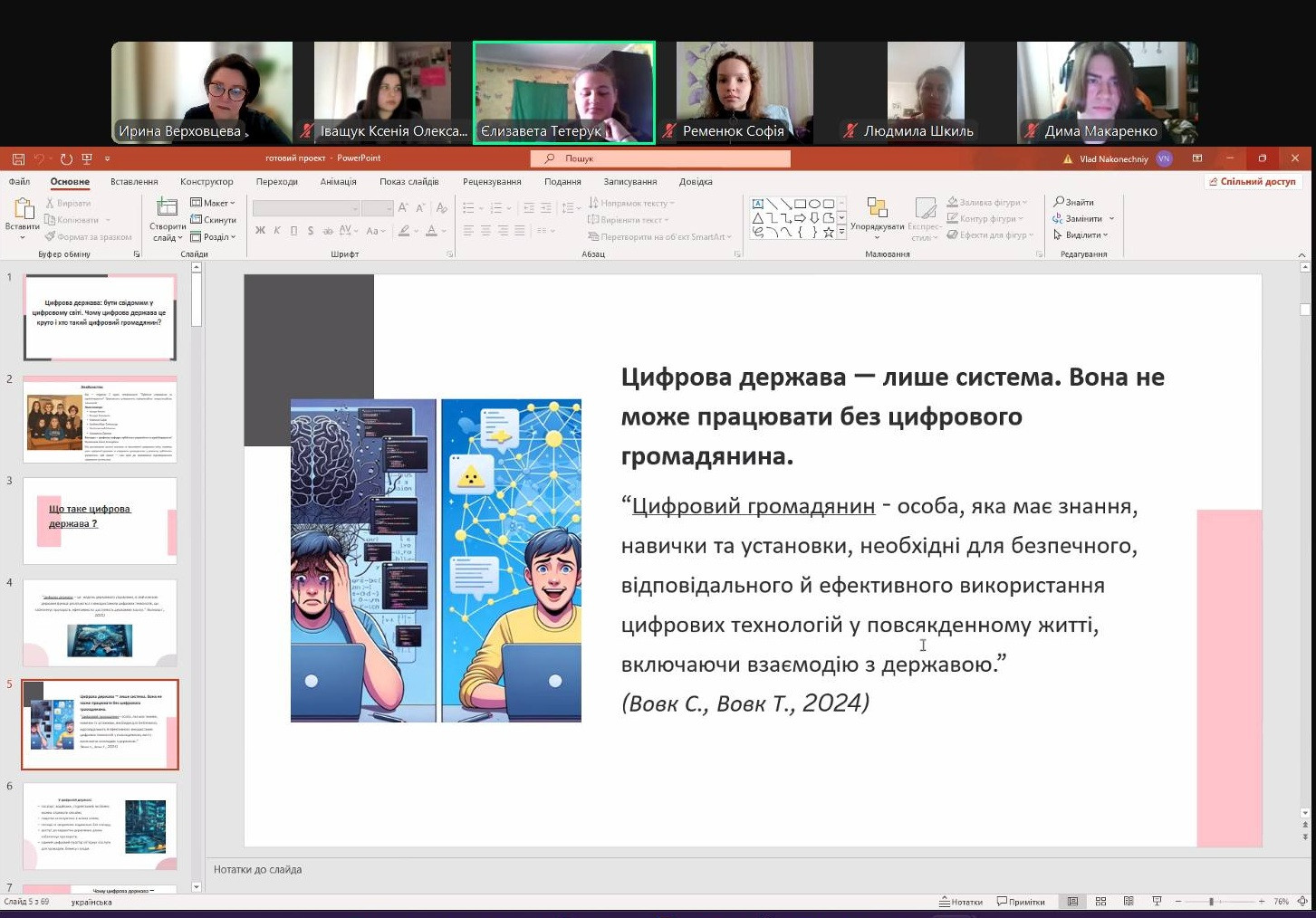Image resolution: width=1316 pixels, height=918 pixels.
Task: Open the Довідка tab
Action: tap(696, 182)
